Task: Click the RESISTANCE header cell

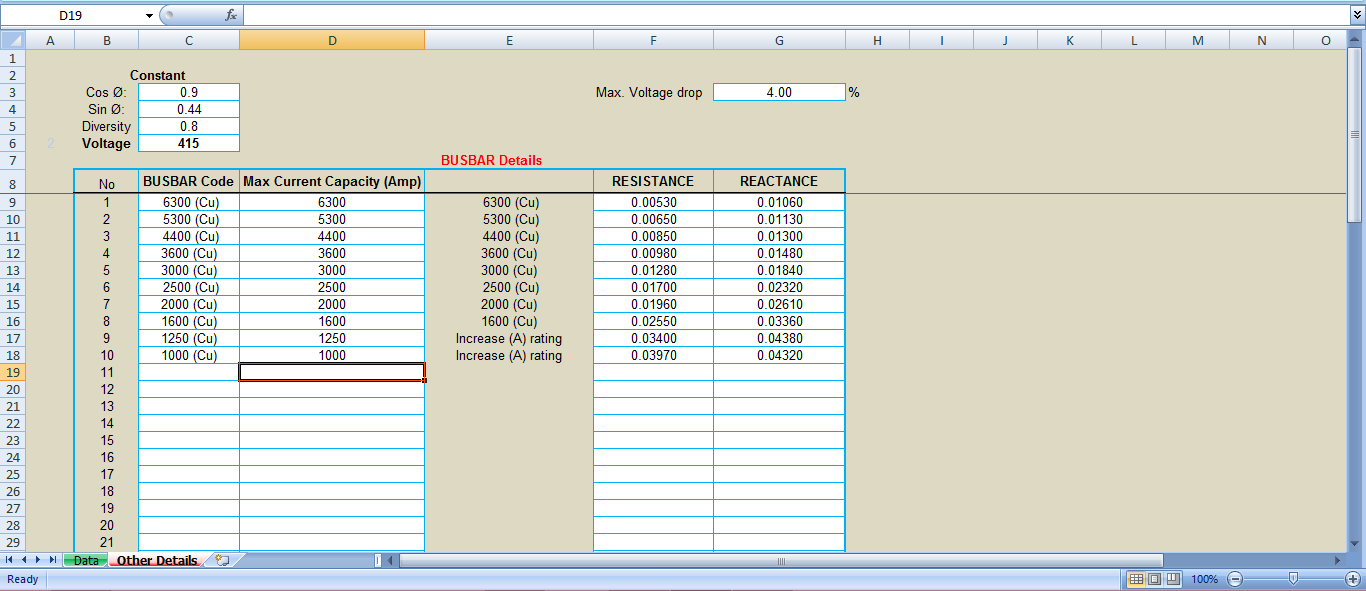Action: pyautogui.click(x=653, y=181)
